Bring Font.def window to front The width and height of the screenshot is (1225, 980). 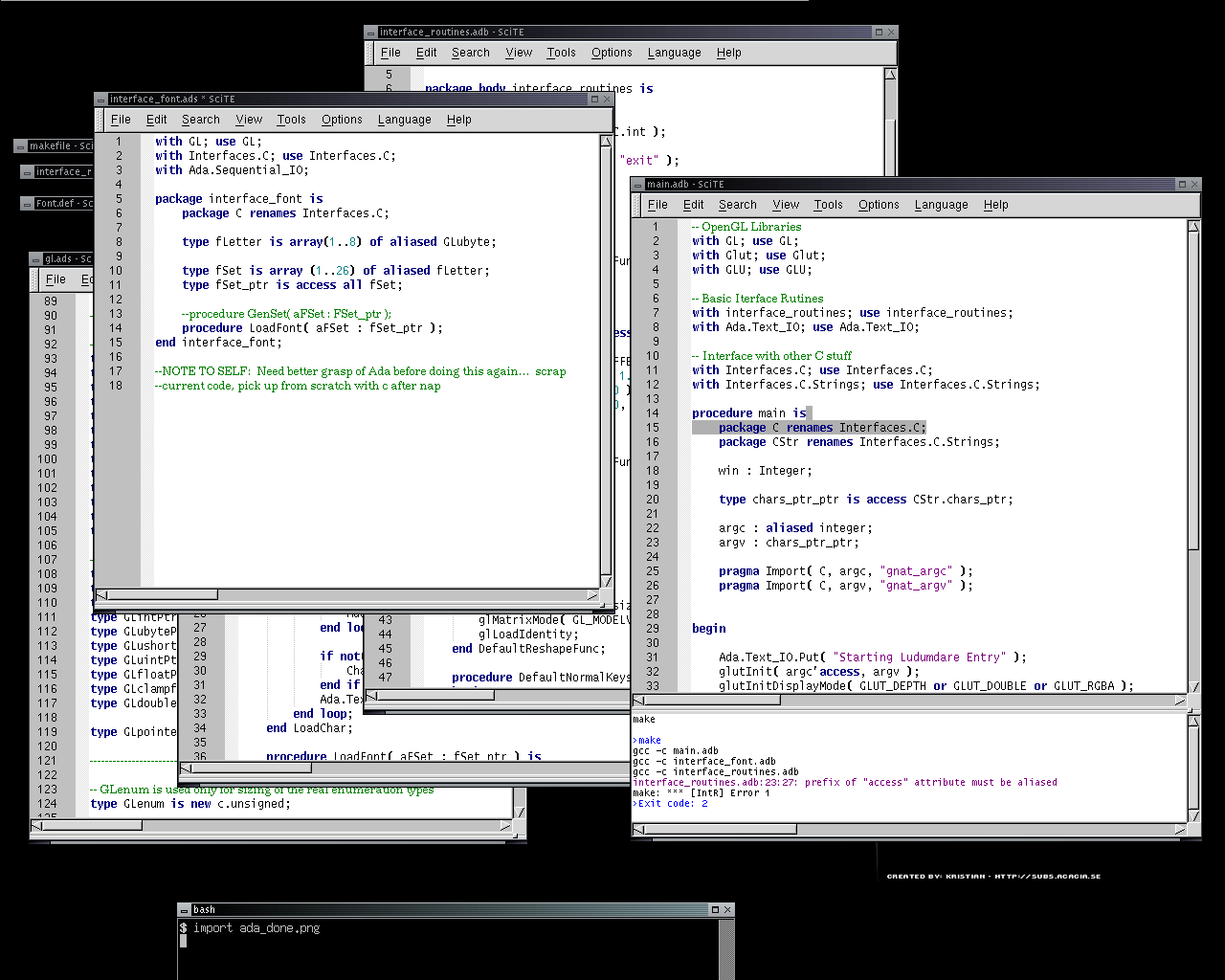[57, 203]
